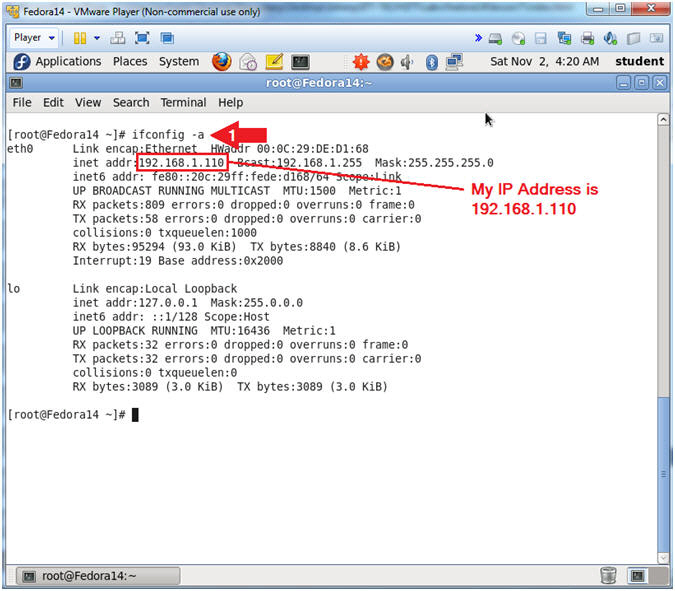The image size is (675, 591).
Task: Open the terminal Edit menu
Action: tap(53, 102)
